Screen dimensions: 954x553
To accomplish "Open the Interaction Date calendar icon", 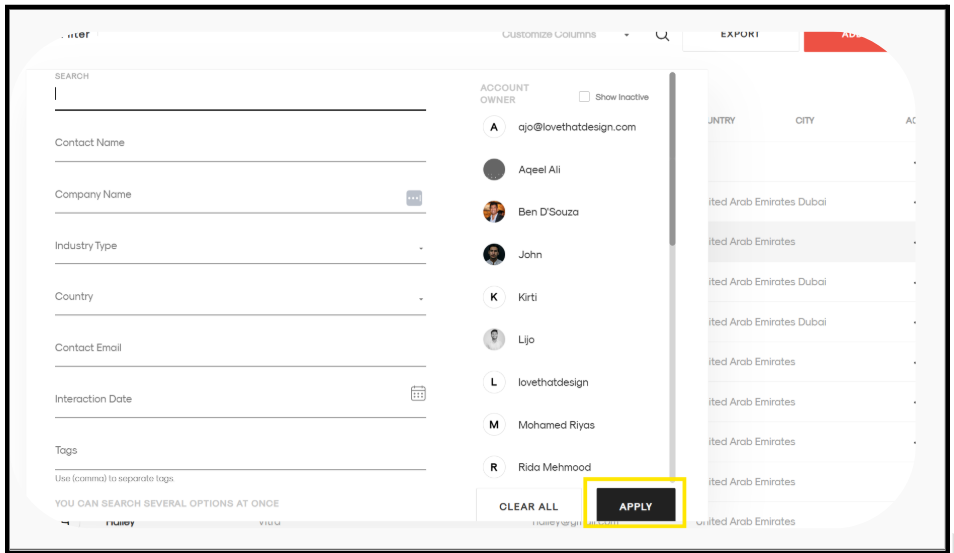I will tap(418, 394).
